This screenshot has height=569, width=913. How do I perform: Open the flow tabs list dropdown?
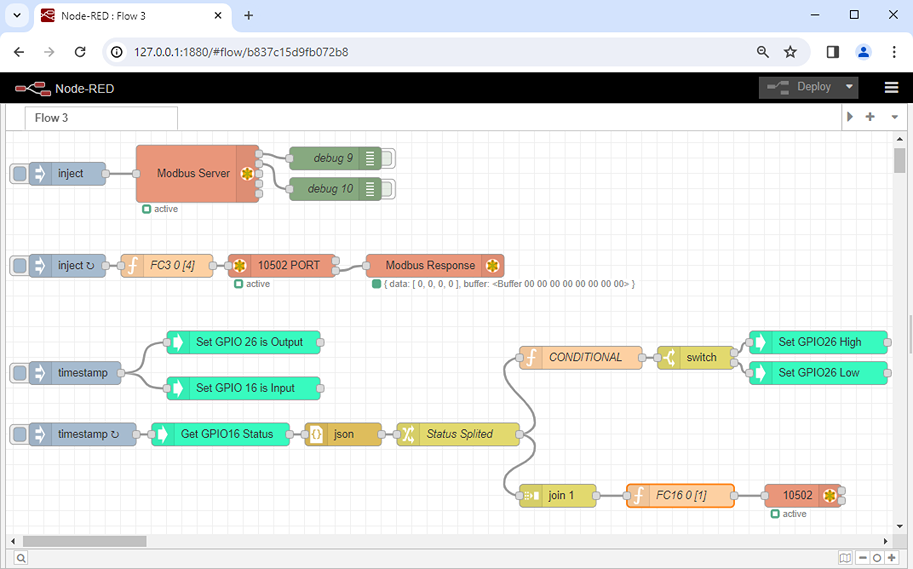pos(894,117)
